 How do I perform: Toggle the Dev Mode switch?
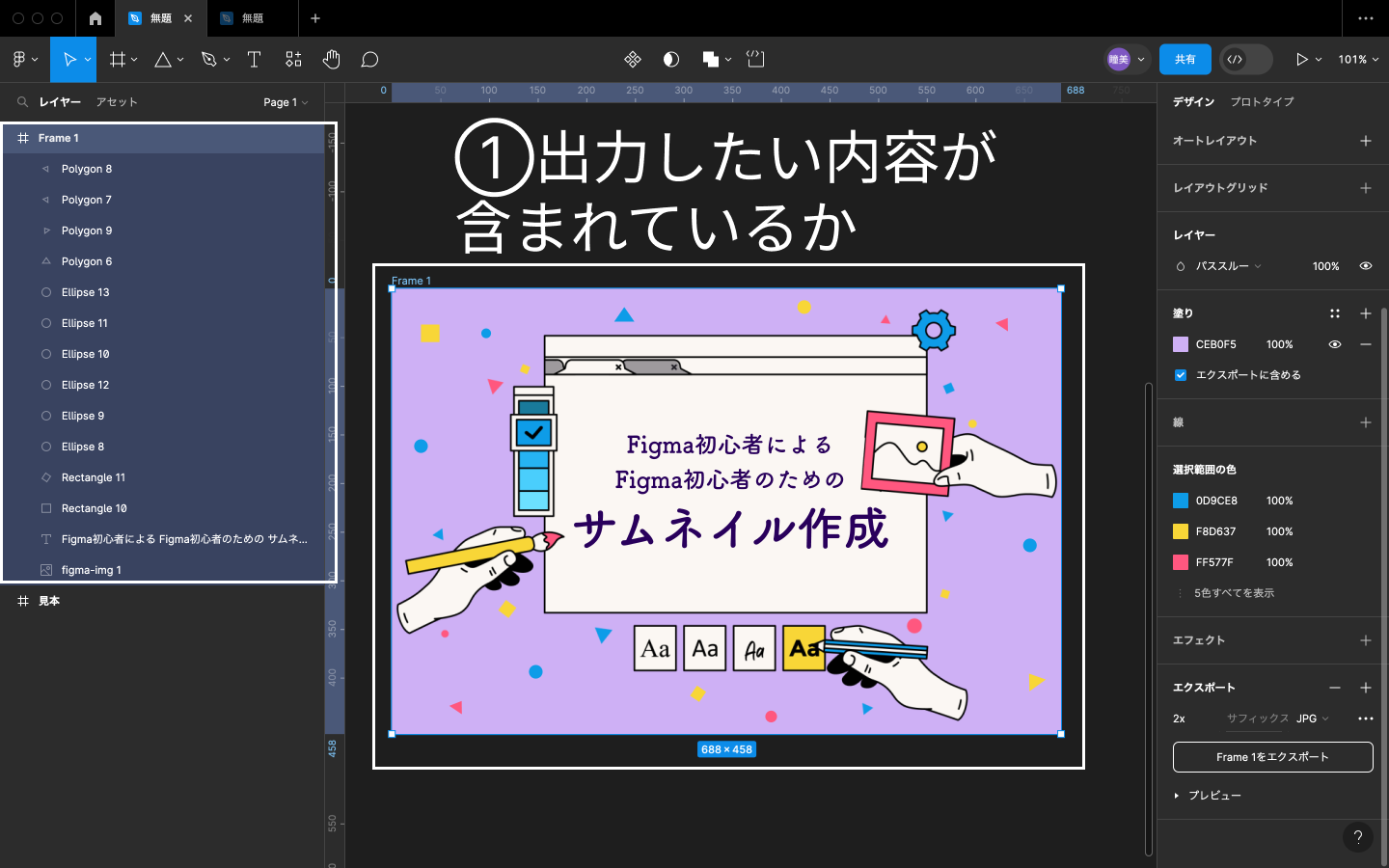pyautogui.click(x=1245, y=60)
